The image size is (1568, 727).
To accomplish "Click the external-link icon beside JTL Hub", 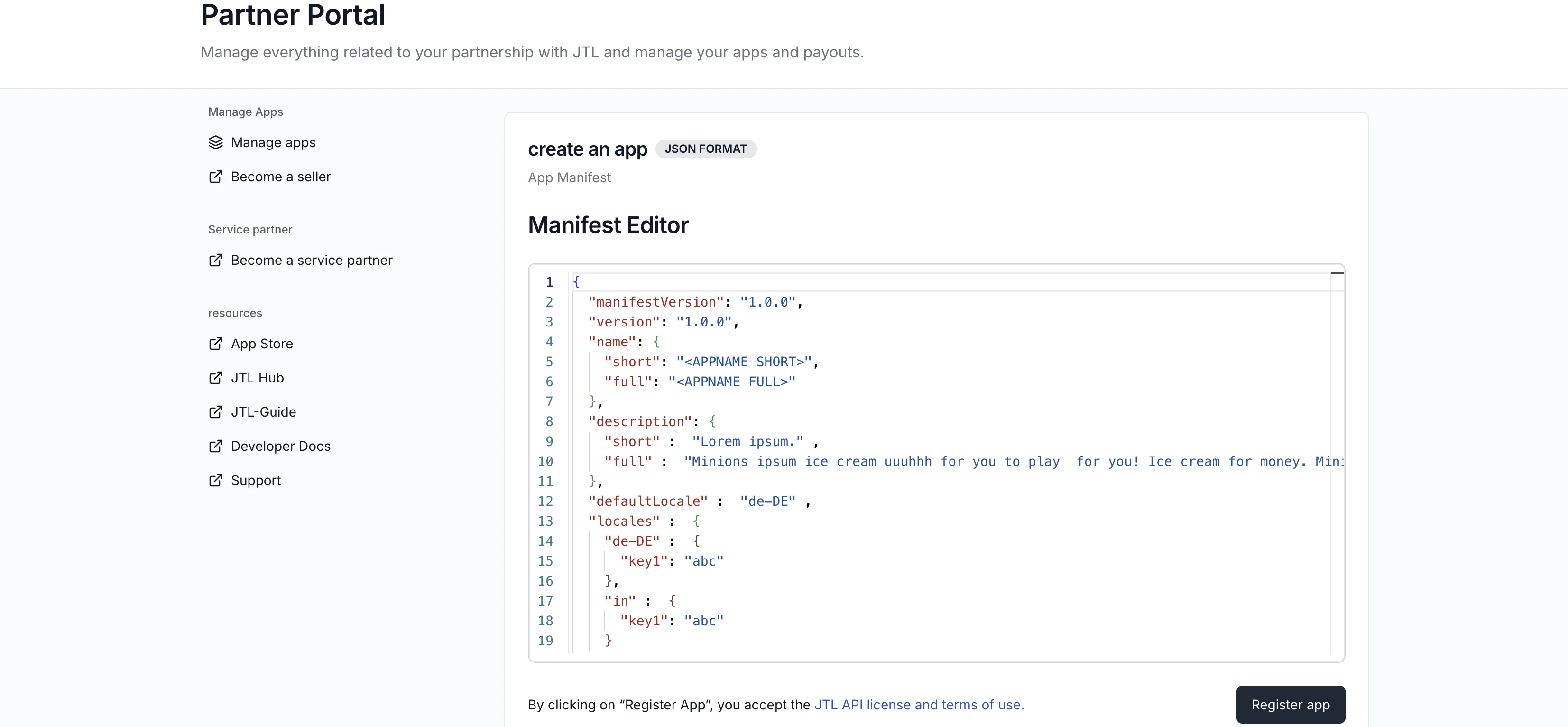I will click(x=215, y=378).
